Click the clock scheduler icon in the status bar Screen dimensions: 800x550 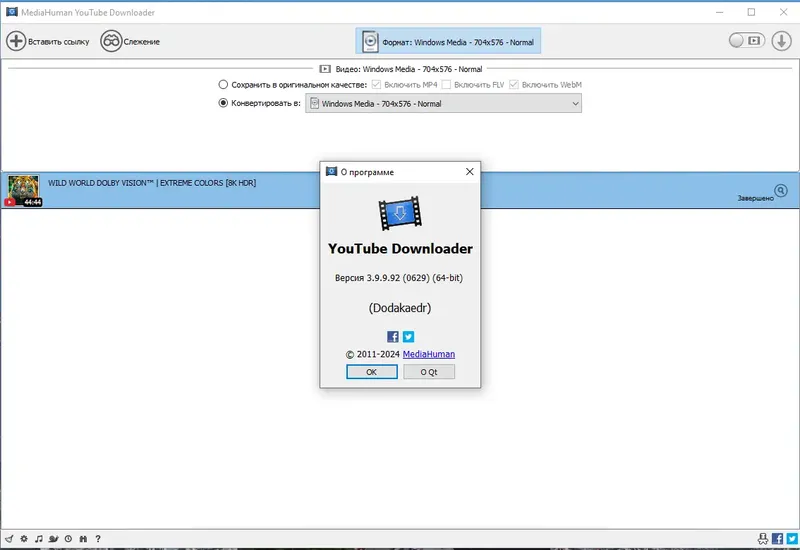[68, 539]
